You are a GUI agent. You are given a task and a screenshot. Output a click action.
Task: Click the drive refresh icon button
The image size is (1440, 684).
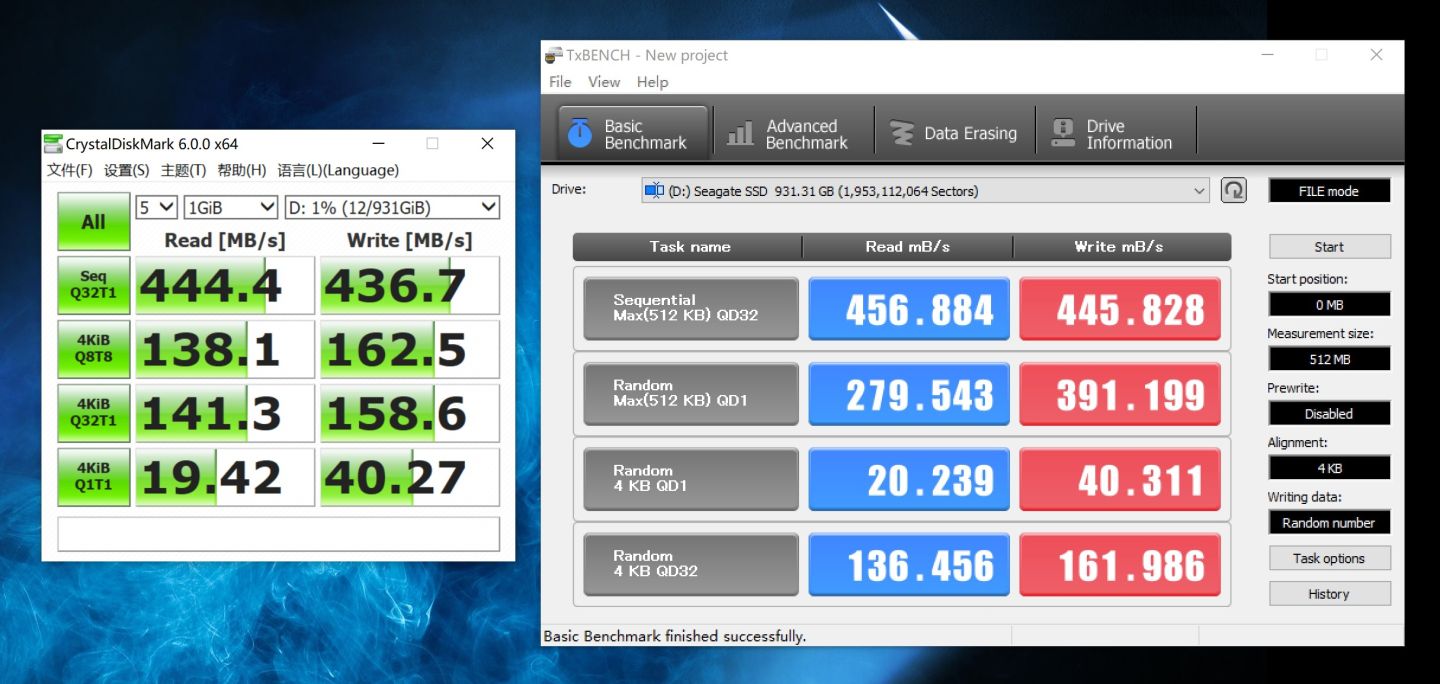[1234, 190]
